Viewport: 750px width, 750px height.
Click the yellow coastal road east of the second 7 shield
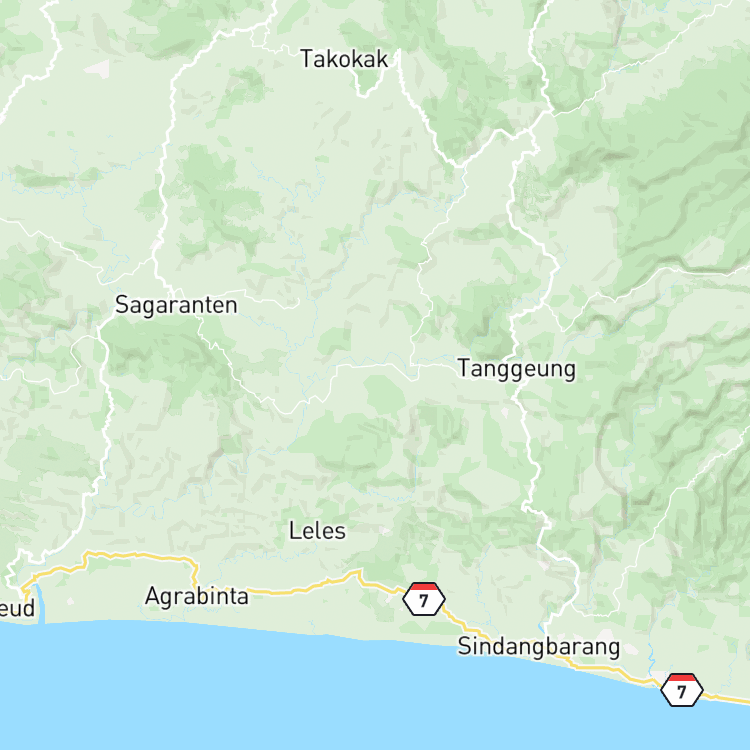click(x=727, y=699)
